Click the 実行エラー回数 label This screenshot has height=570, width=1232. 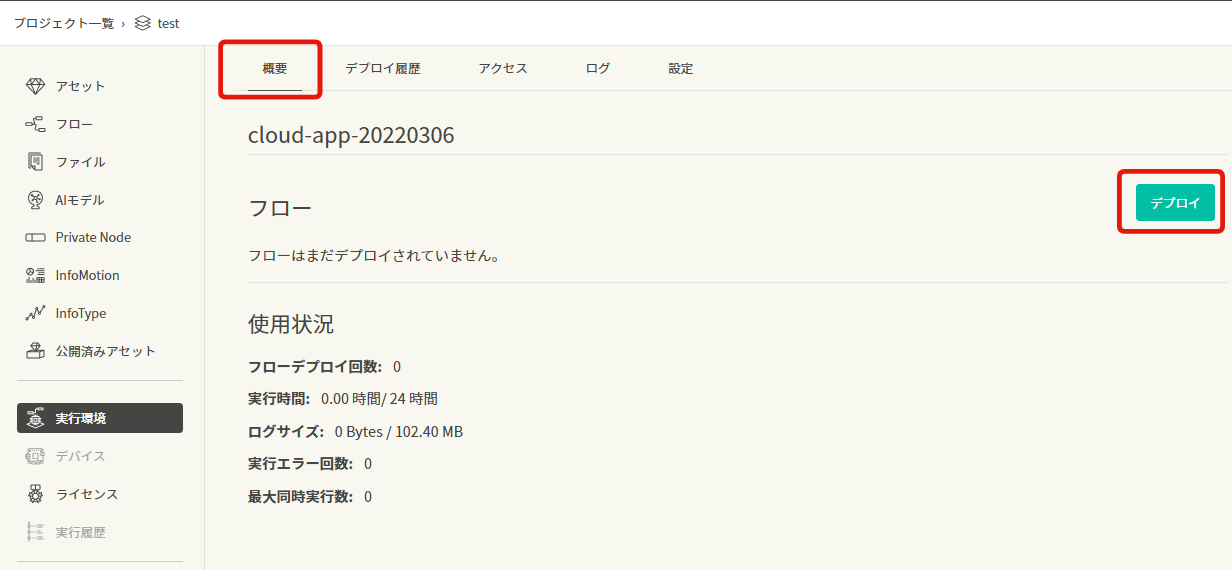pyautogui.click(x=301, y=464)
